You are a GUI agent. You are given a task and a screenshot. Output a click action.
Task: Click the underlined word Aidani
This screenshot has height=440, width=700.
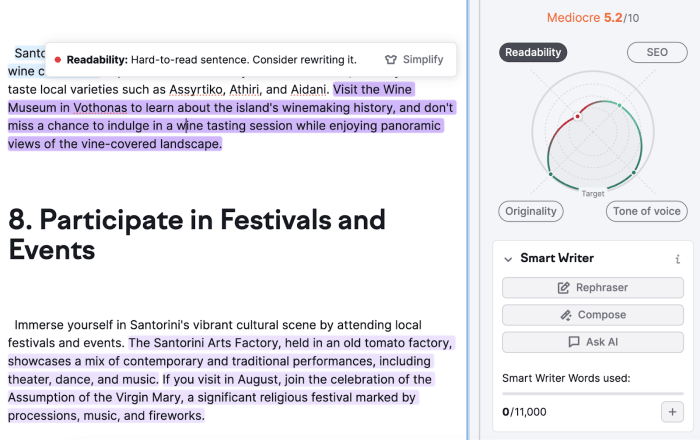coord(308,90)
